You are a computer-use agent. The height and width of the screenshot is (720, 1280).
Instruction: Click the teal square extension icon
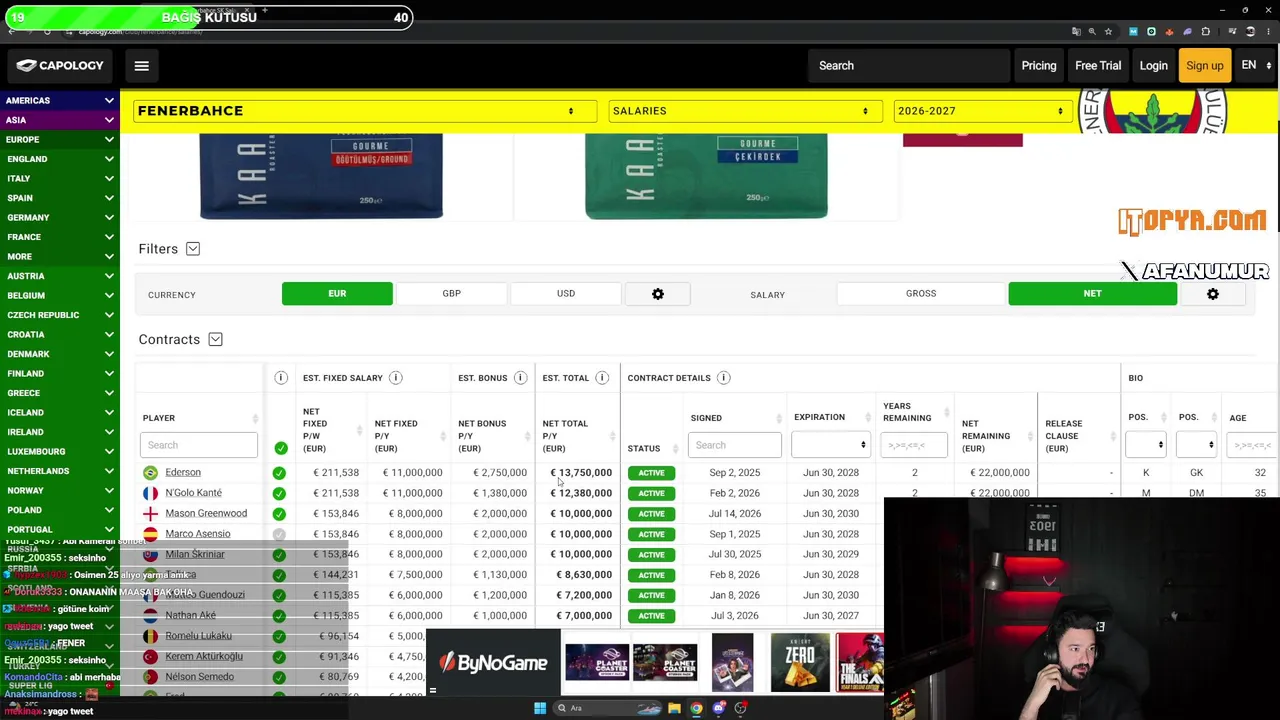[x=1151, y=32]
